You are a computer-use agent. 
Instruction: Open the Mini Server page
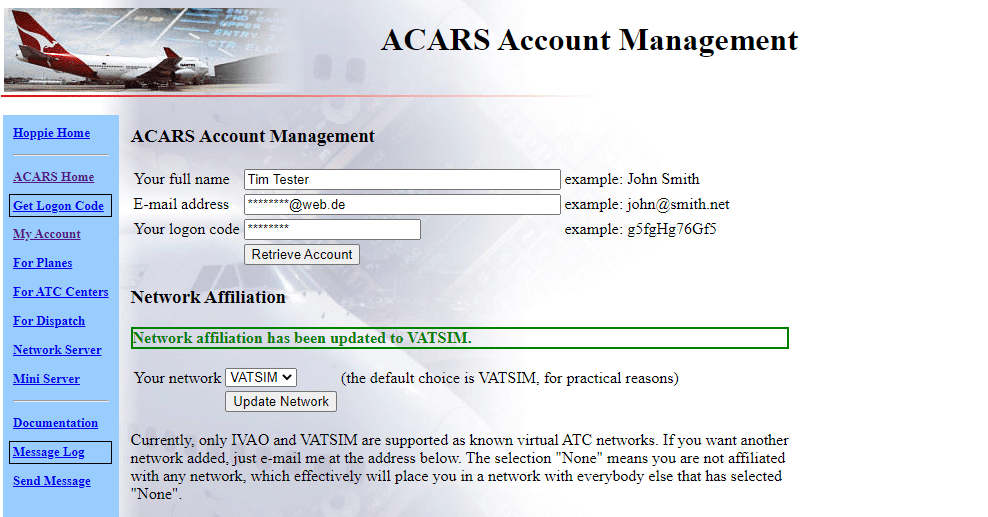coord(46,379)
